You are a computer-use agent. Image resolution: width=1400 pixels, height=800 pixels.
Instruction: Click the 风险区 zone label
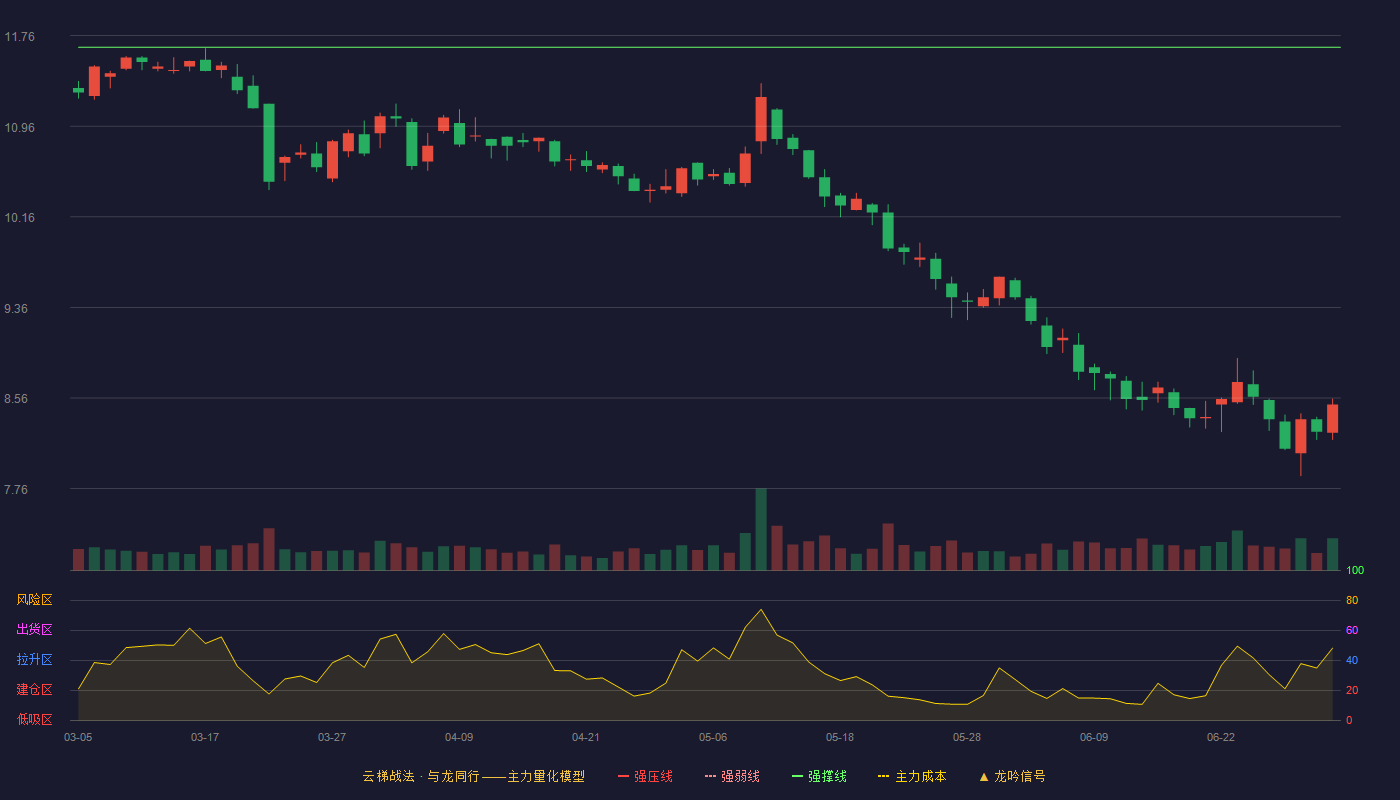click(x=34, y=600)
